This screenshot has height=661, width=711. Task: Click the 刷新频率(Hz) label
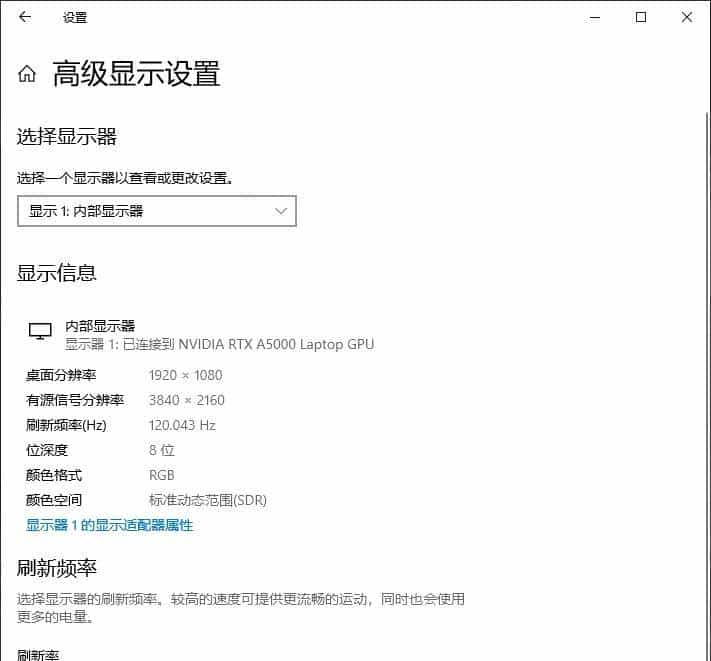pos(66,425)
